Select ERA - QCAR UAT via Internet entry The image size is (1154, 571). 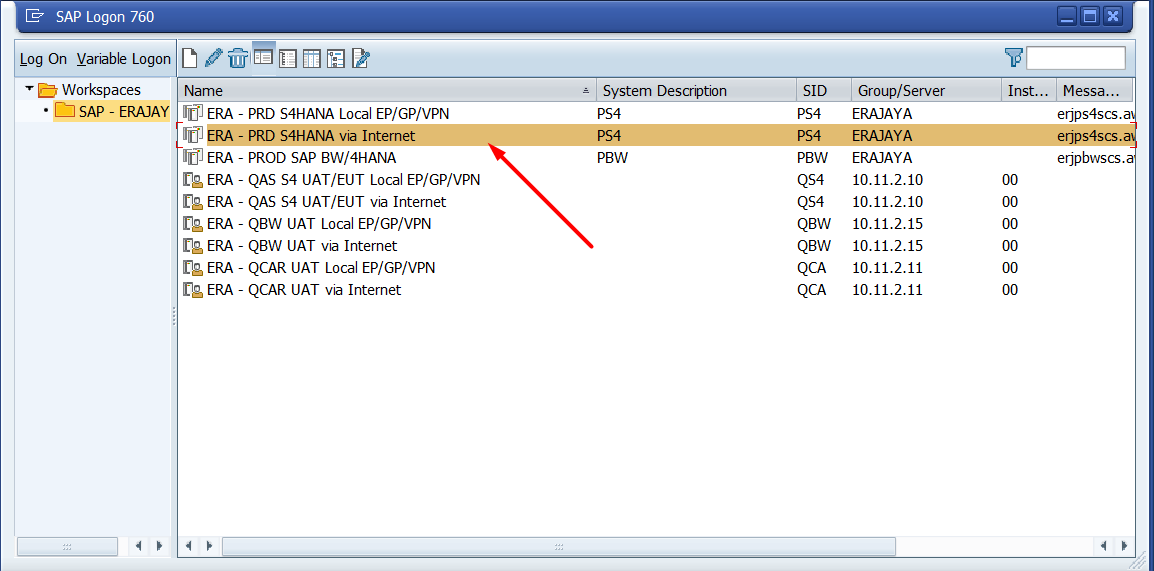(303, 290)
